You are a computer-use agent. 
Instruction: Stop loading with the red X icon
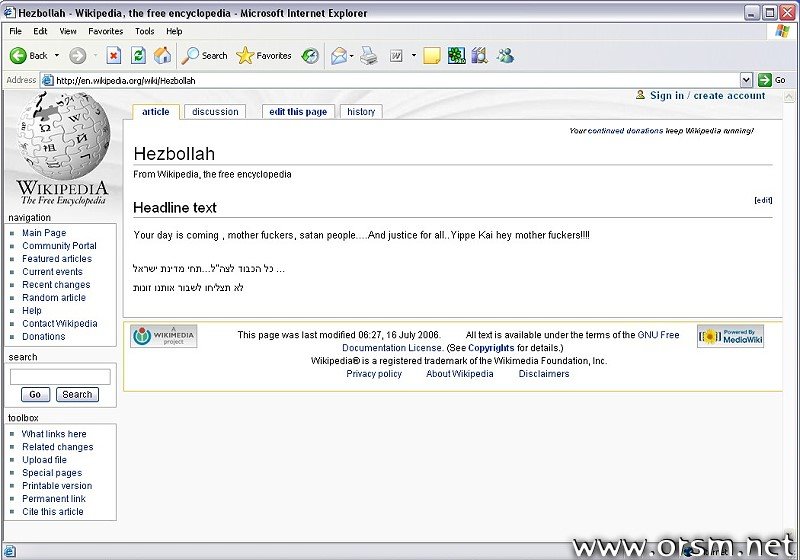[114, 56]
